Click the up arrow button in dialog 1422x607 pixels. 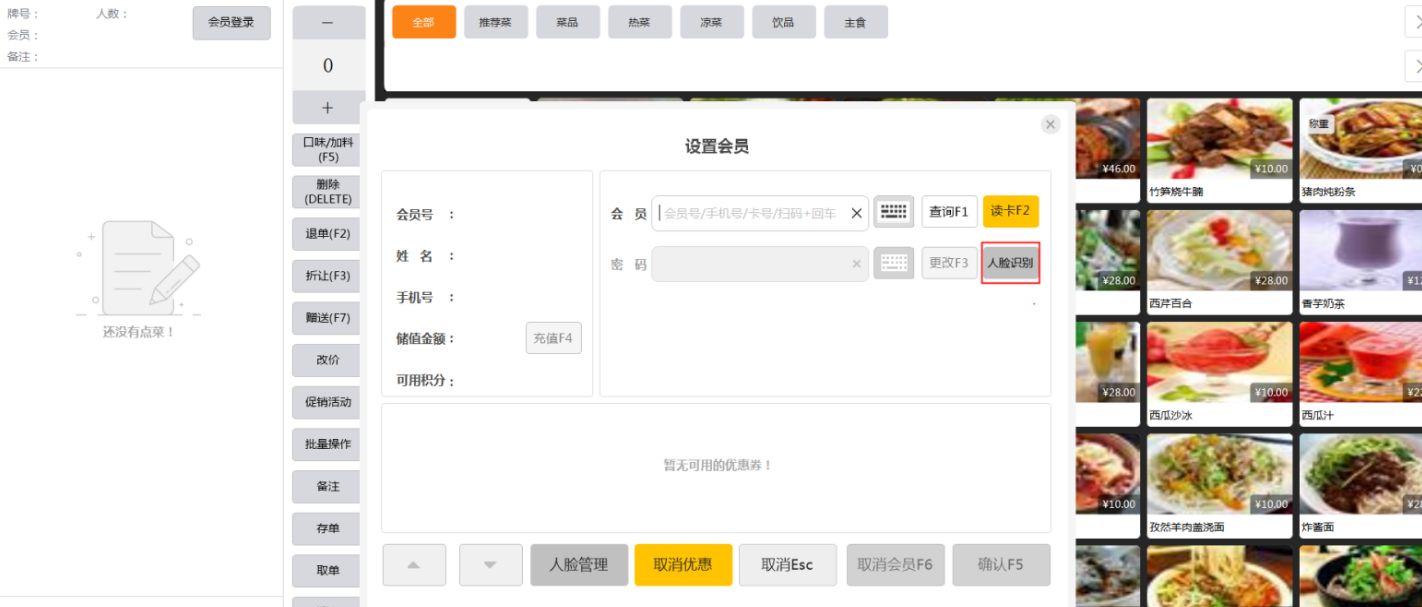[414, 565]
